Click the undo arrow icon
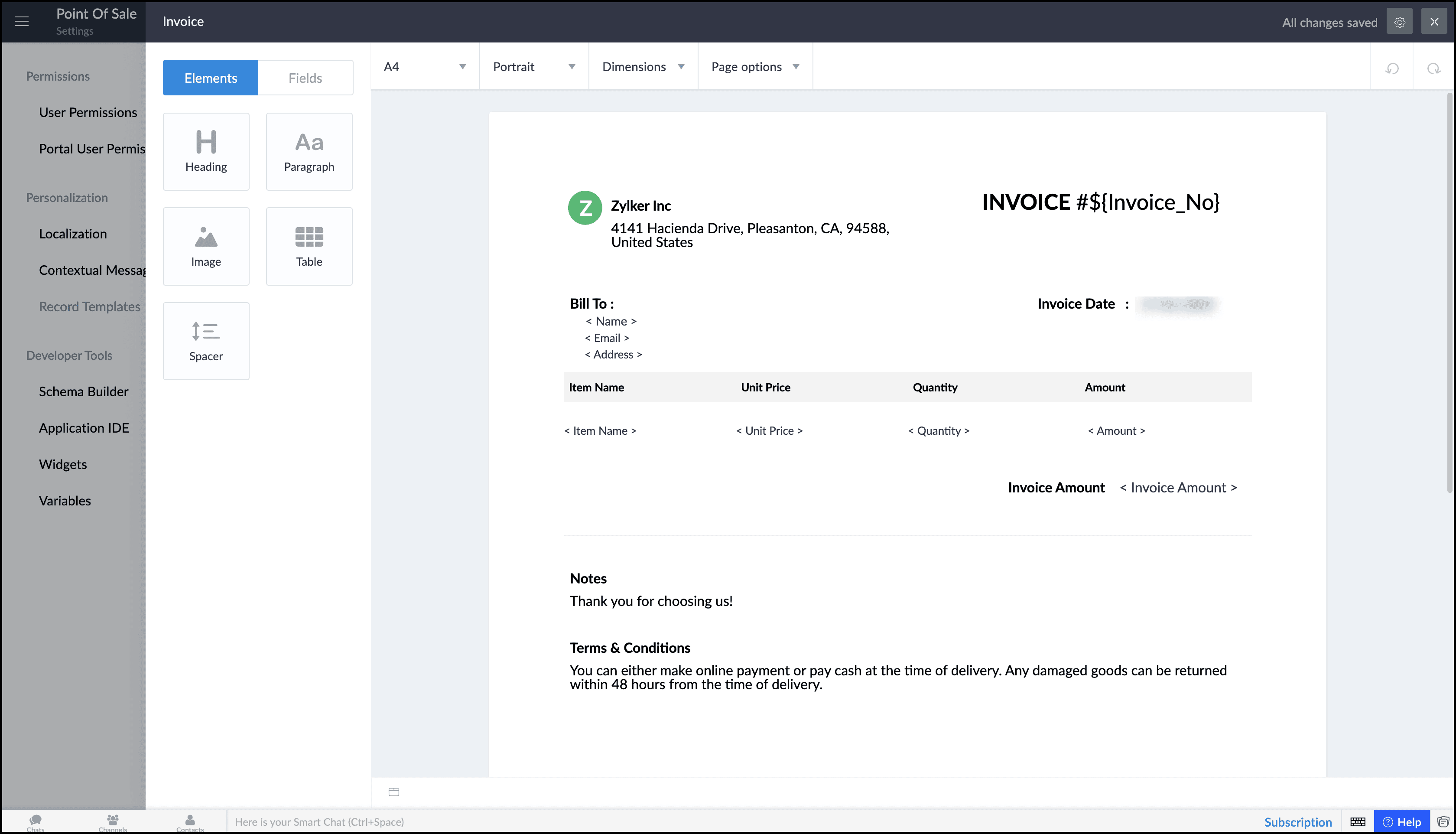This screenshot has width=1456, height=834. coord(1392,69)
